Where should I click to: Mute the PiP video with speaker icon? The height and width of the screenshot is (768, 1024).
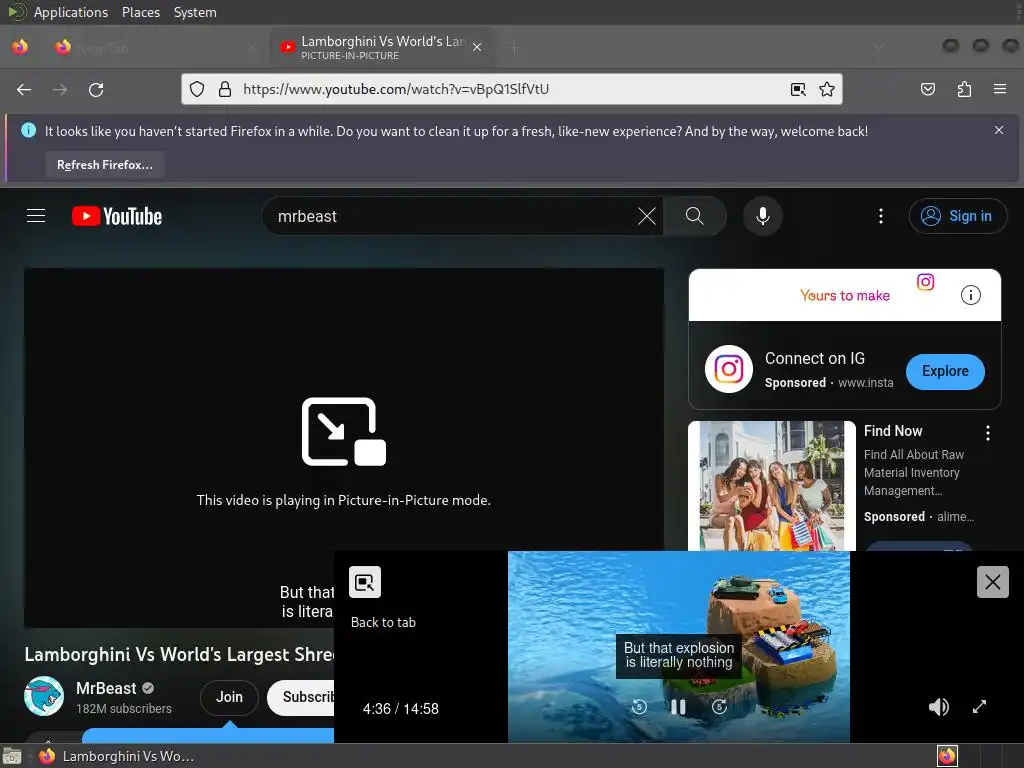[938, 707]
